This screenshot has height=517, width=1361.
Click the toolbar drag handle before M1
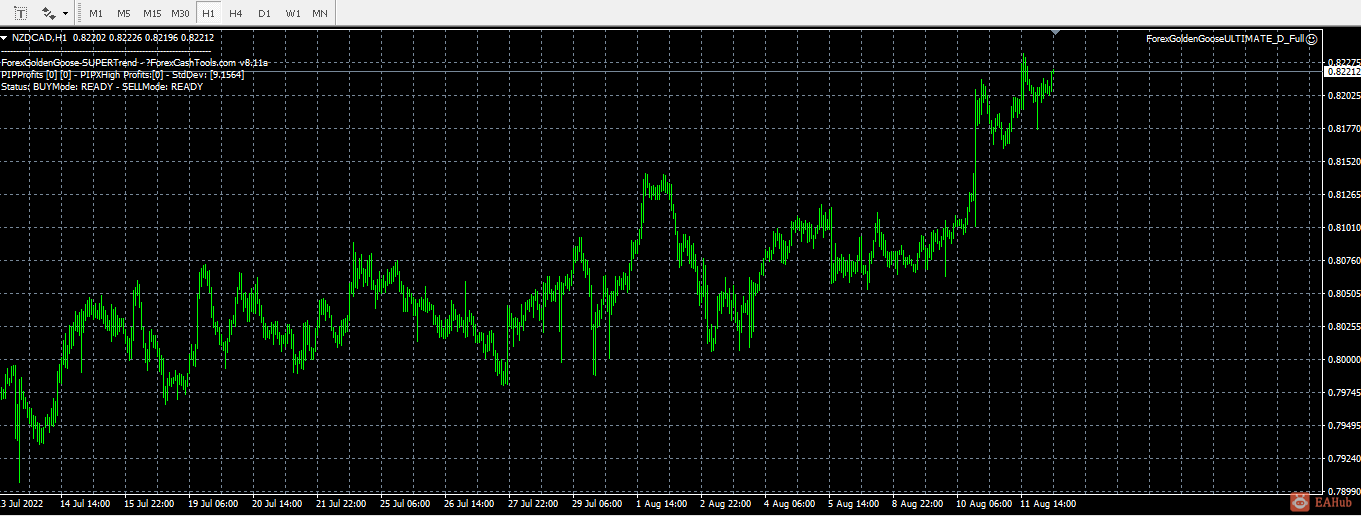pyautogui.click(x=78, y=13)
